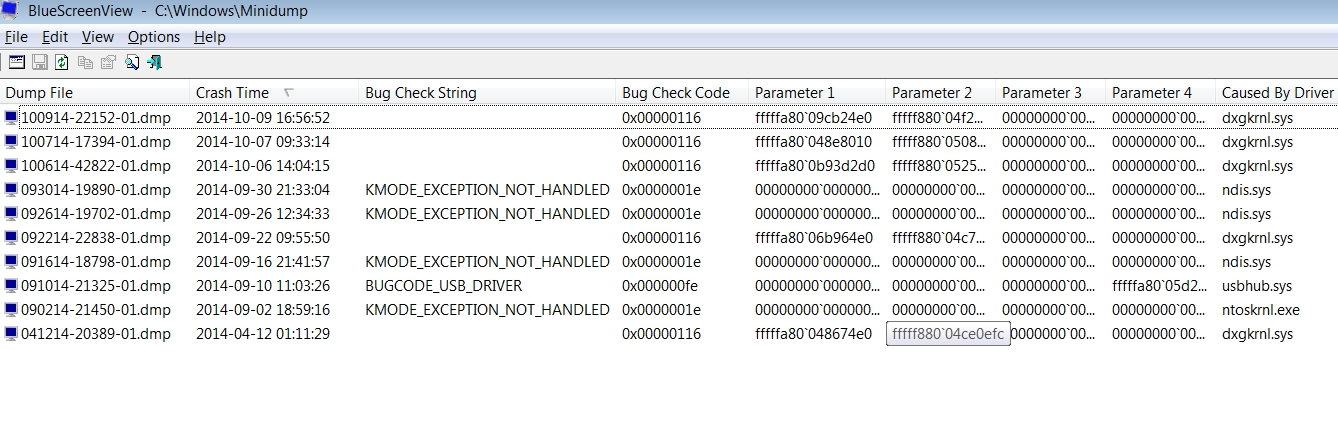Click crash time 2014-10-09 16:56:52

pos(263,117)
